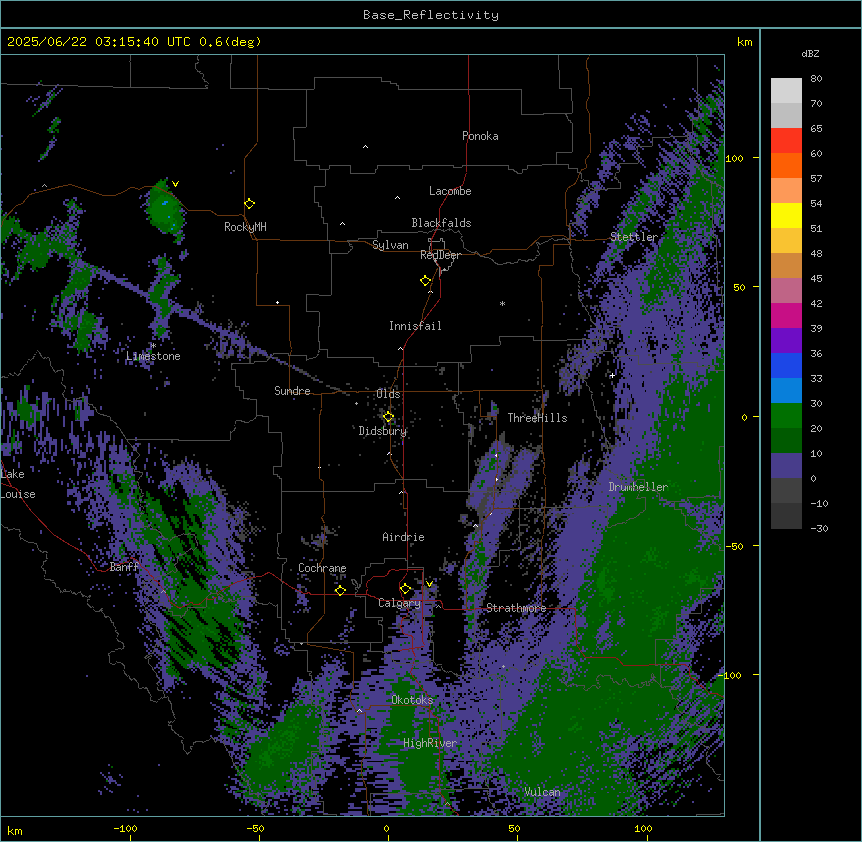Click the yellow V marker northwest of RockyMH
The width and height of the screenshot is (862, 842).
(175, 184)
